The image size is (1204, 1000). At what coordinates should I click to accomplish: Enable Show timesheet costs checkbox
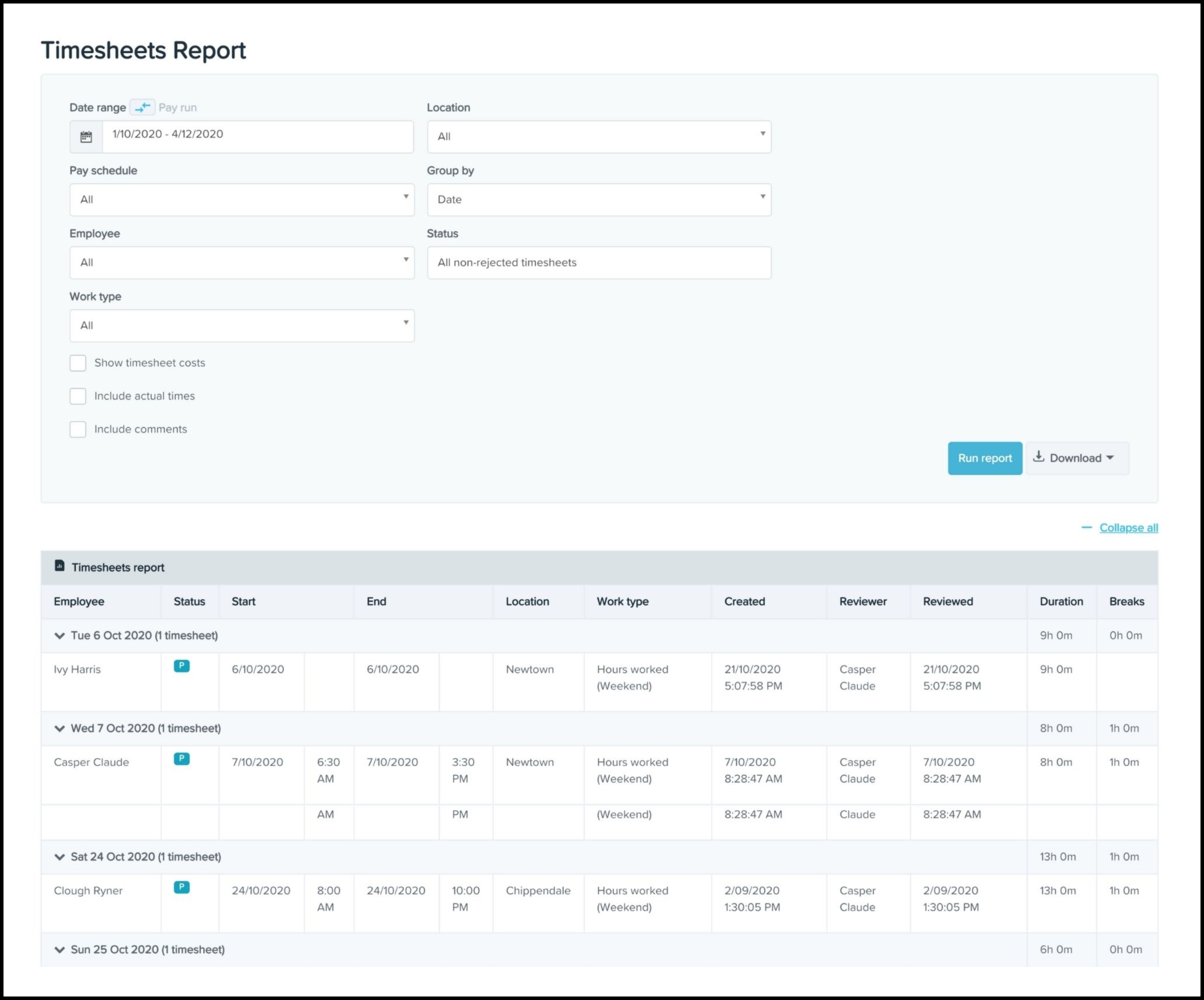78,363
